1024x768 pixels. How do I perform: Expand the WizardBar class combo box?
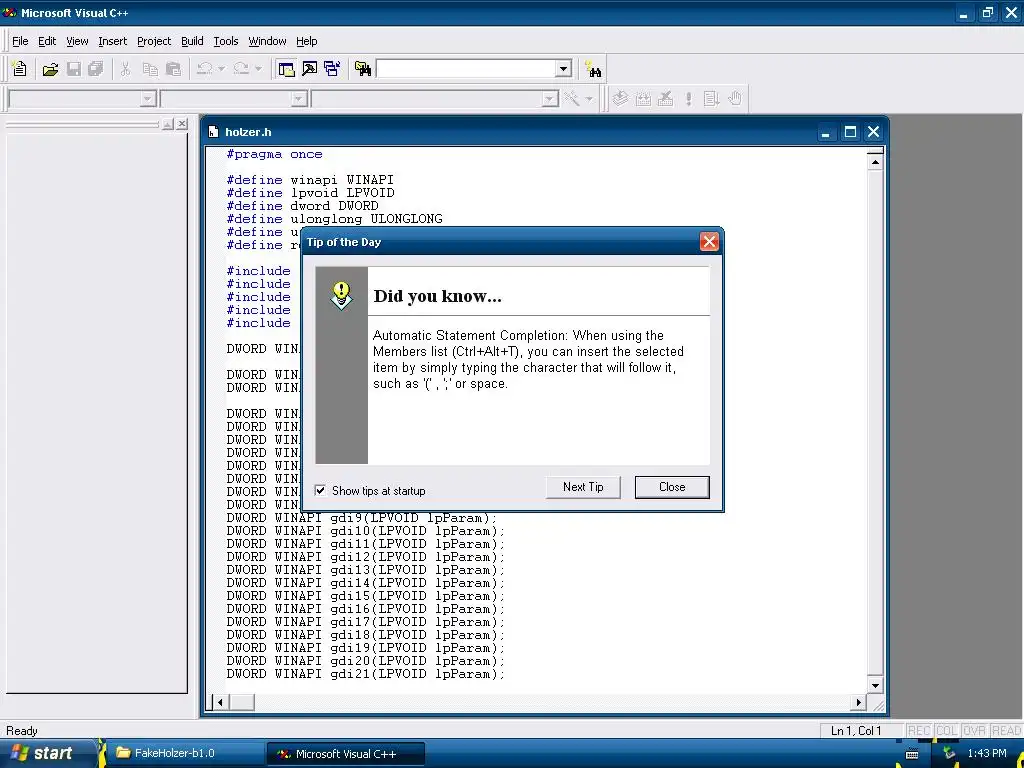148,99
